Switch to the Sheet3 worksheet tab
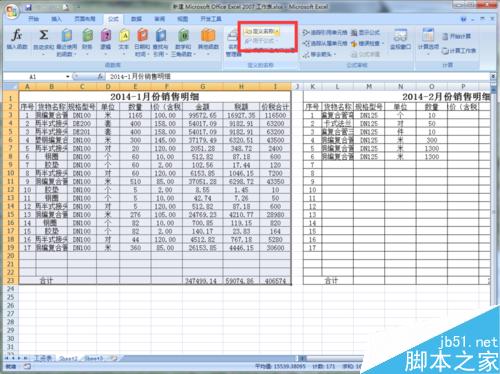Screen dimensions: 500x374 [94, 358]
